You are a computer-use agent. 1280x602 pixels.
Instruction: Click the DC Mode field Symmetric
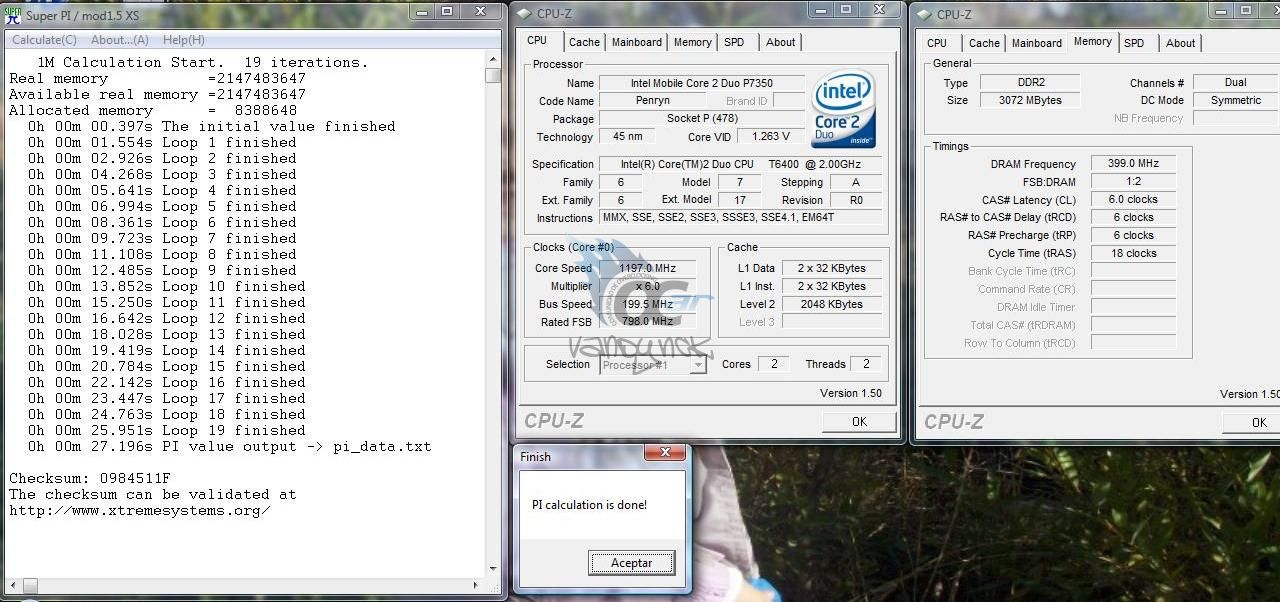pyautogui.click(x=1235, y=101)
